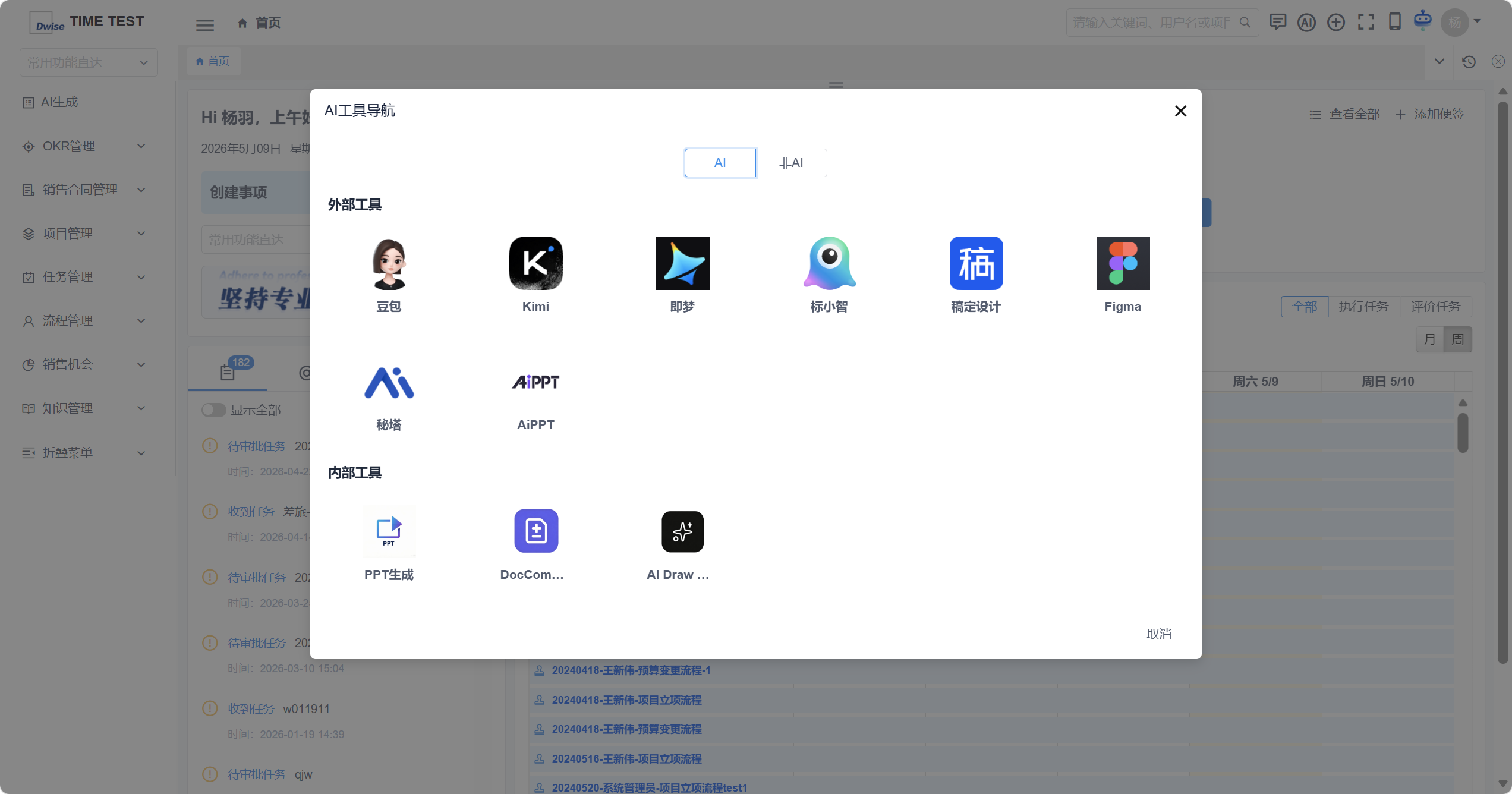1512x794 pixels.
Task: Click the 取消 button
Action: click(x=1158, y=634)
